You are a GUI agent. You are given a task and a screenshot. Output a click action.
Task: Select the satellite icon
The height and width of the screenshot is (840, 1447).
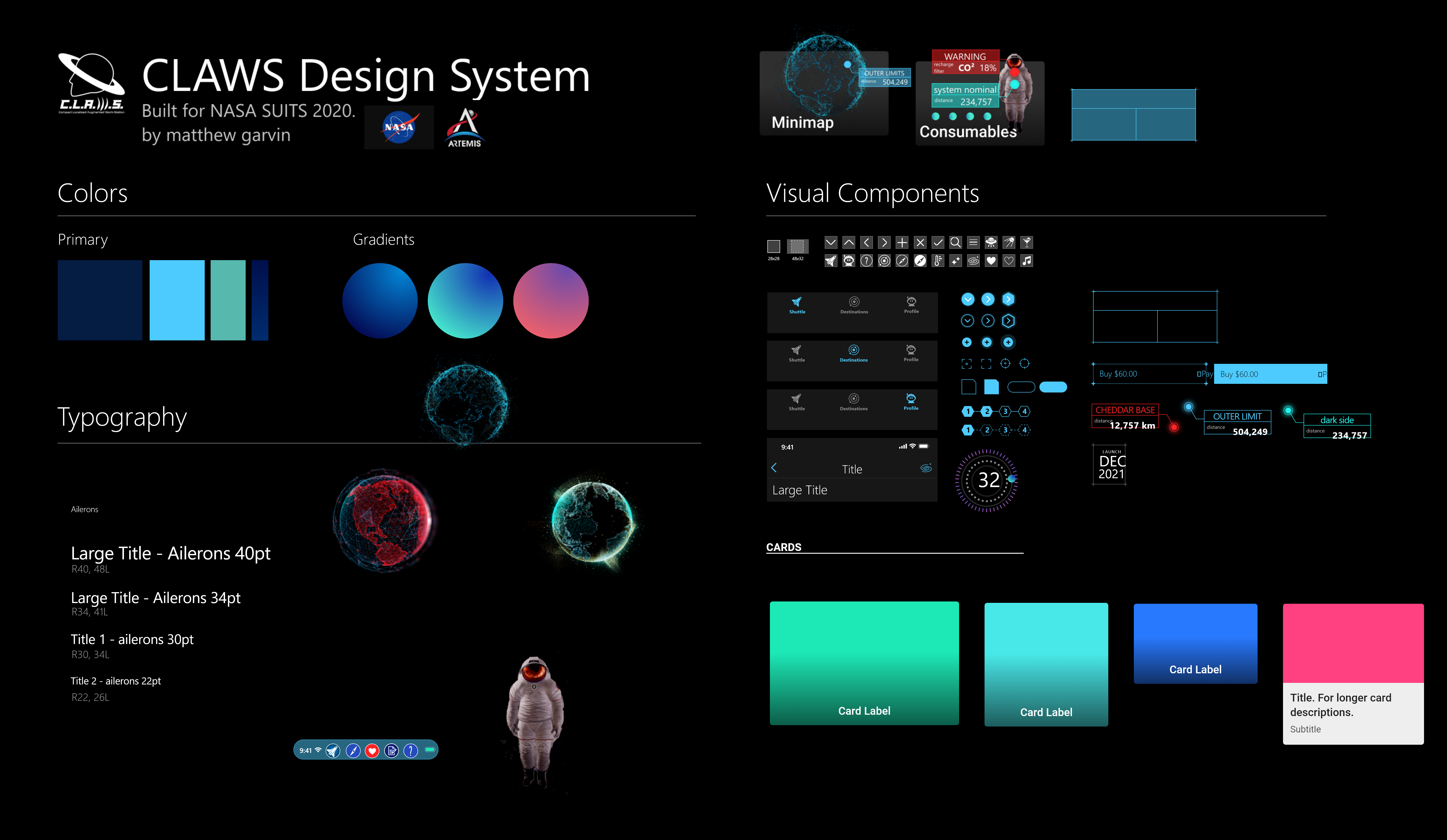tap(1009, 242)
